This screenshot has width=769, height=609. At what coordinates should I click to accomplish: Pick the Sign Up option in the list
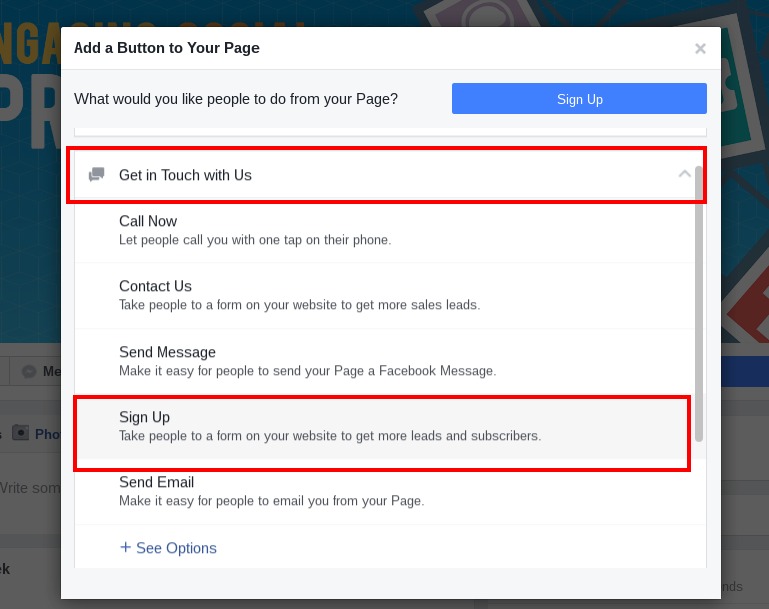[x=390, y=426]
